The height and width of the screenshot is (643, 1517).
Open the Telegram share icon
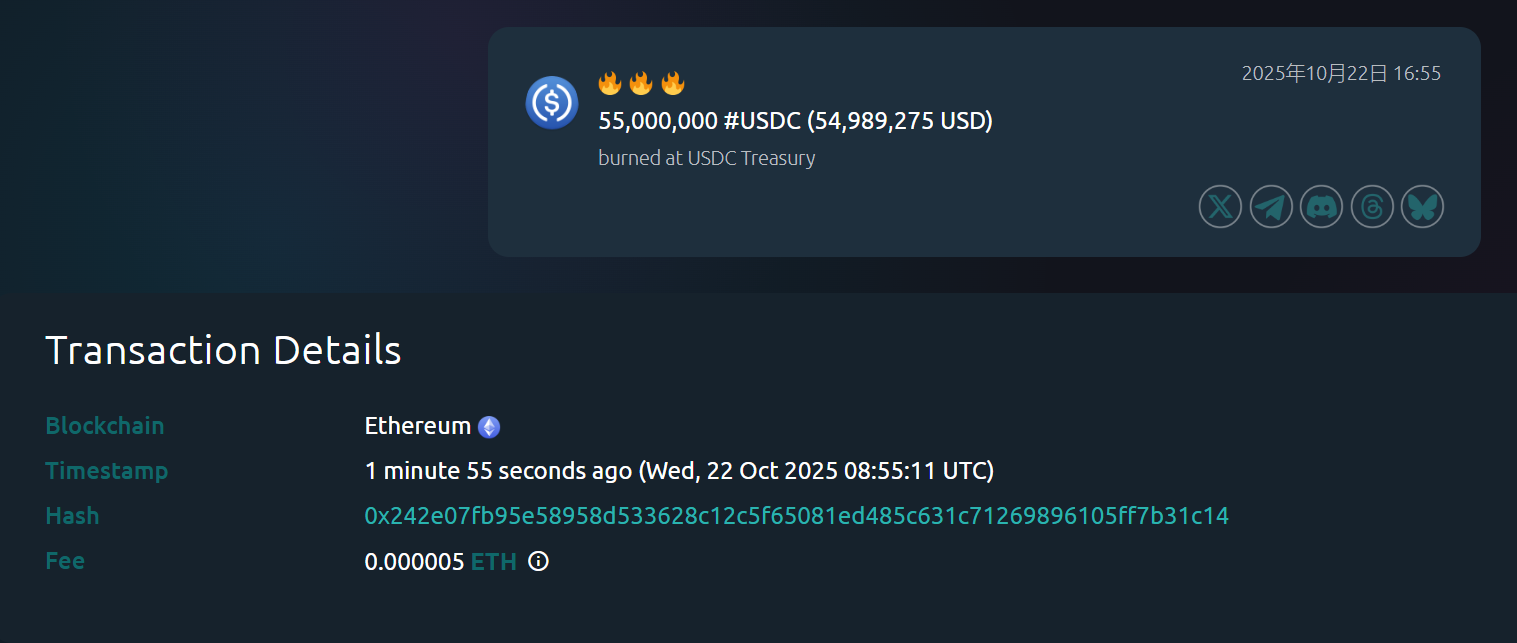[1271, 206]
